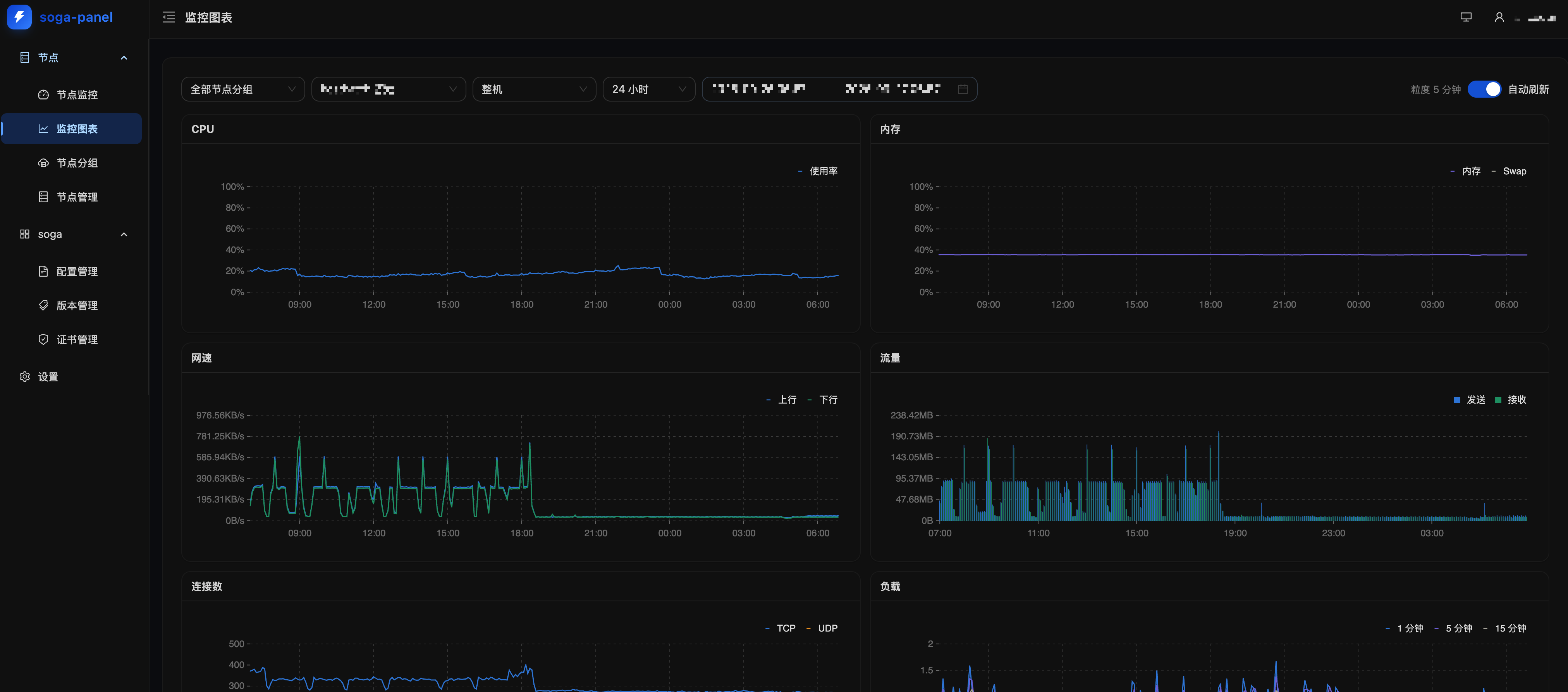Open the user profile icon
This screenshot has height=692, width=1568.
pos(1499,18)
